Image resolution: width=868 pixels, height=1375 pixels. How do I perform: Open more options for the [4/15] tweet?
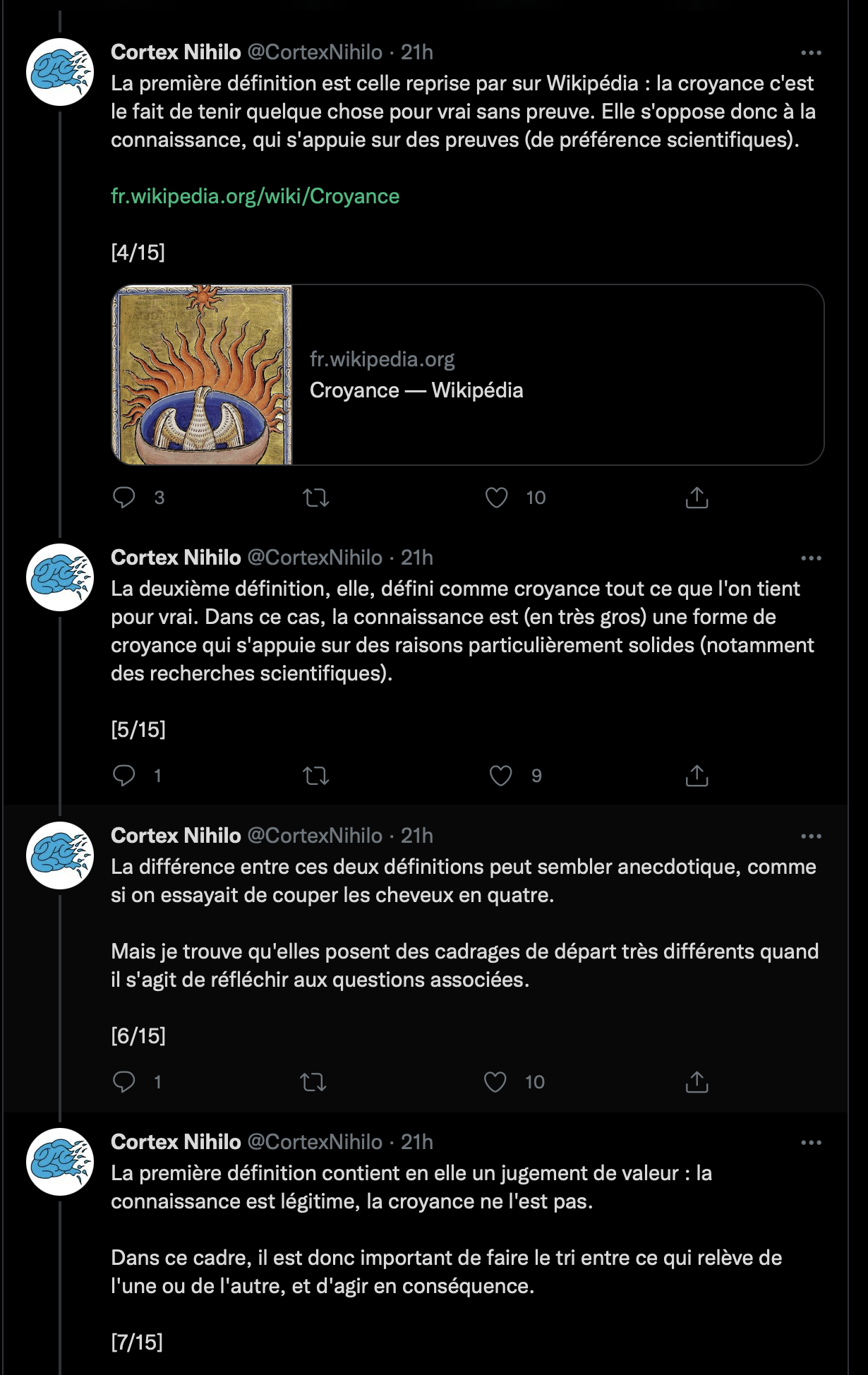pyautogui.click(x=811, y=53)
